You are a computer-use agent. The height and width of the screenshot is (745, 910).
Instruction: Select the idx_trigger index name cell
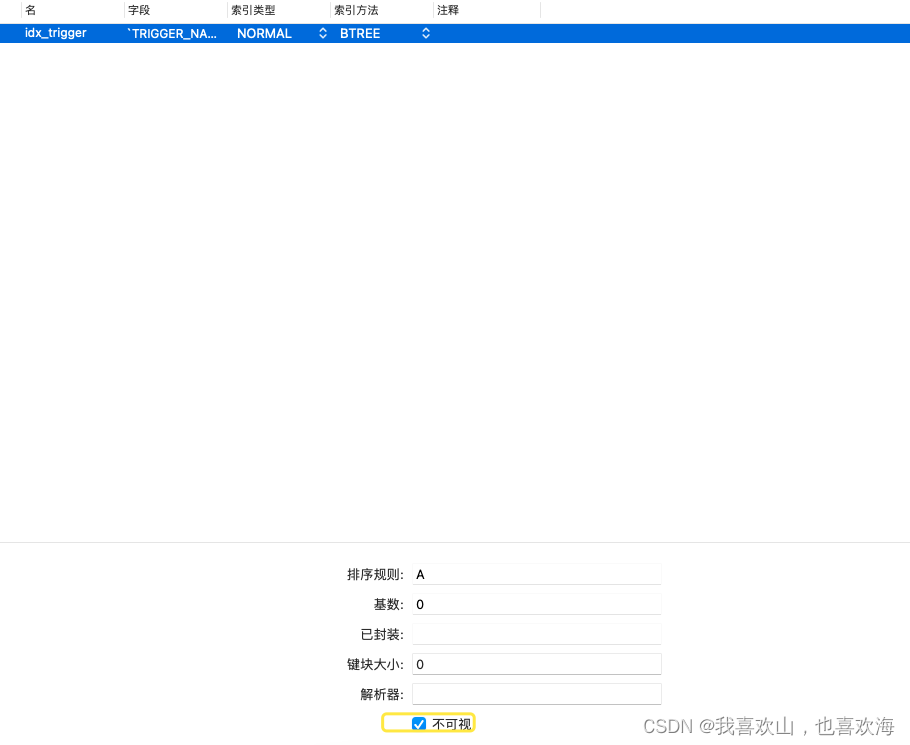[56, 33]
